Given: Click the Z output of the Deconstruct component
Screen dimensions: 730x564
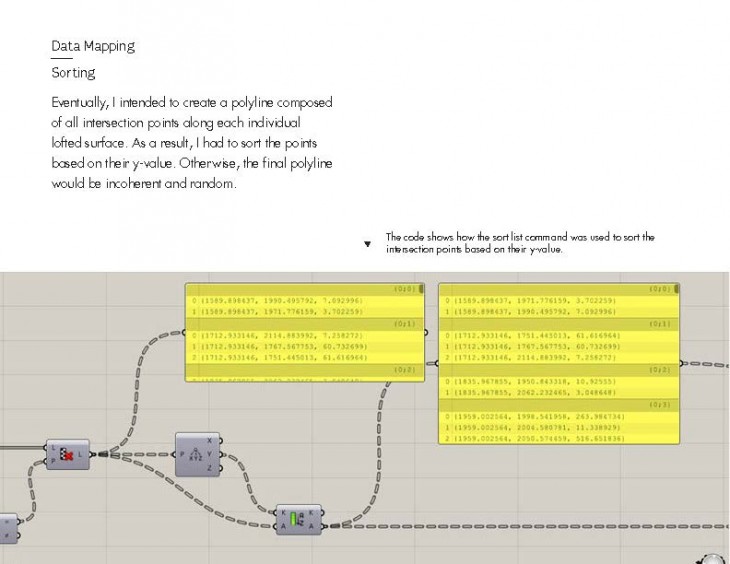Looking at the screenshot, I should (209, 468).
